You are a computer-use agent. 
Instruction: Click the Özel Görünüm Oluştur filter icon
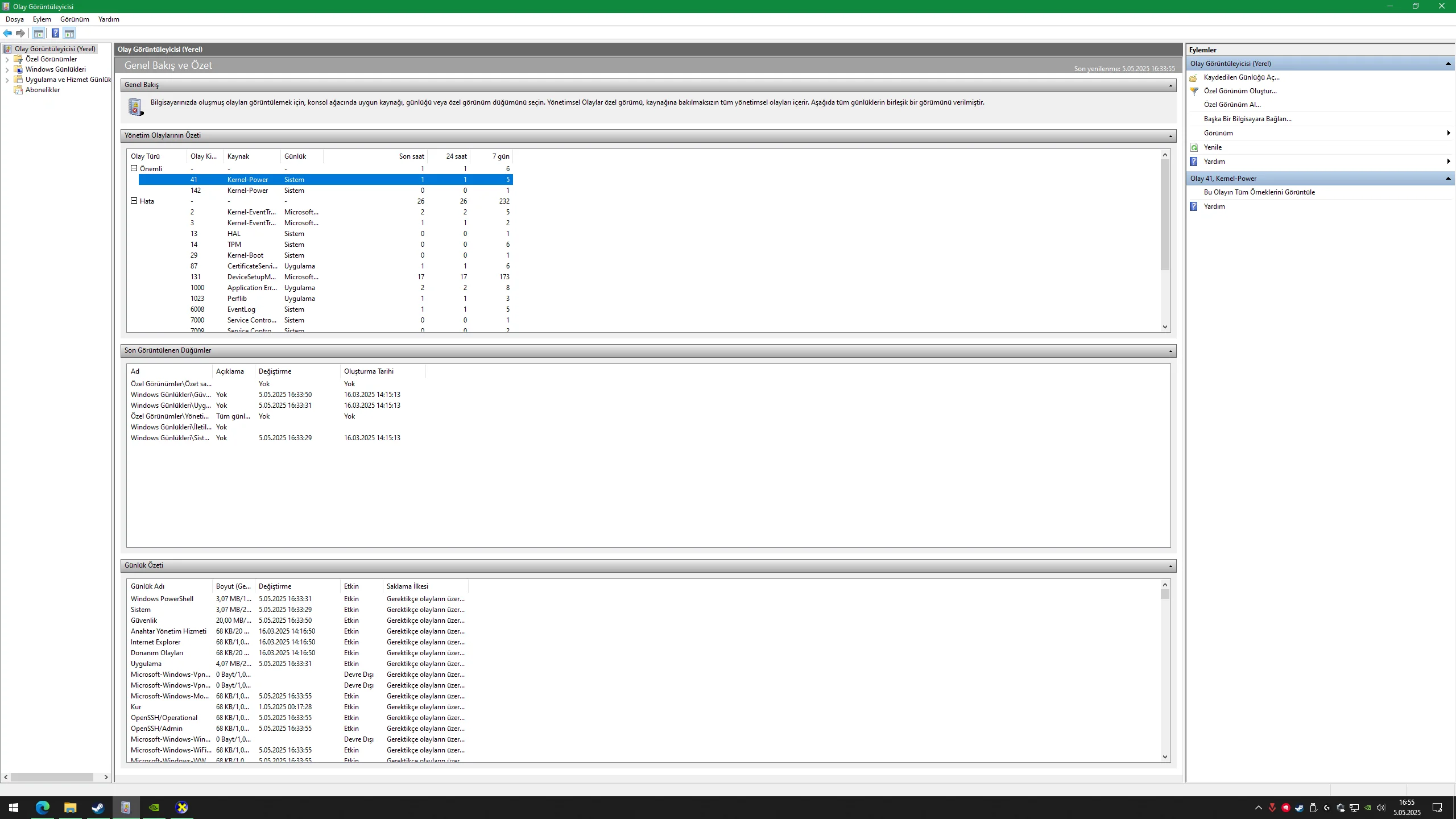tap(1194, 91)
